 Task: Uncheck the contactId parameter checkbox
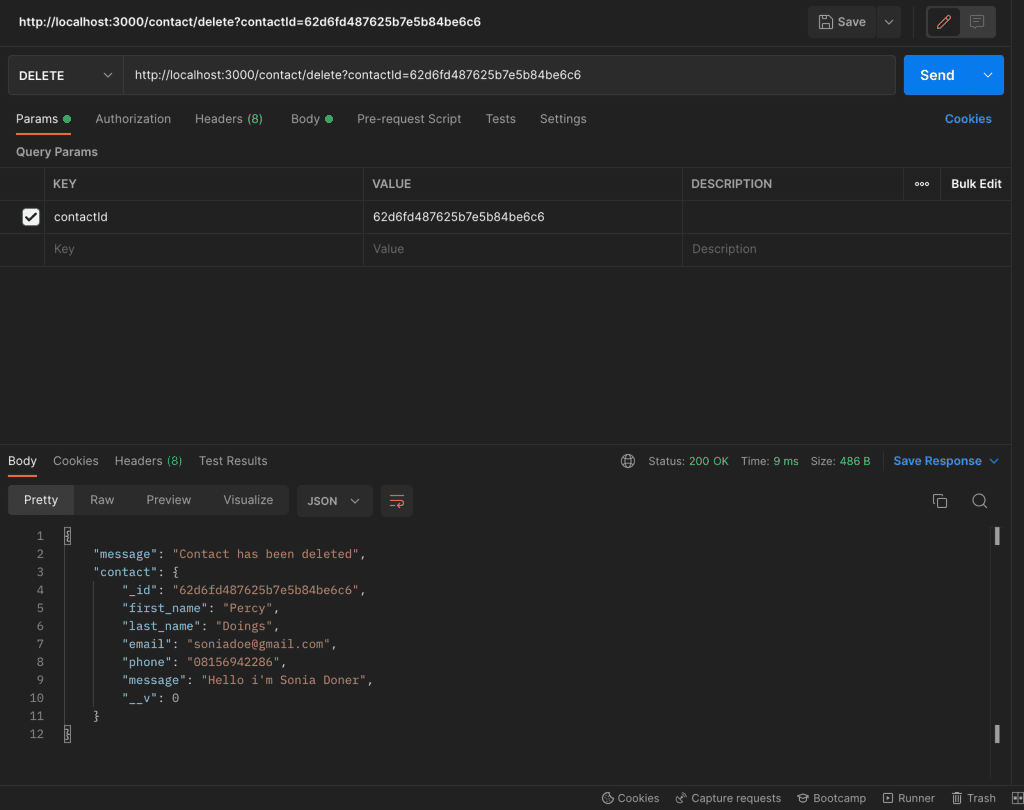coord(31,217)
